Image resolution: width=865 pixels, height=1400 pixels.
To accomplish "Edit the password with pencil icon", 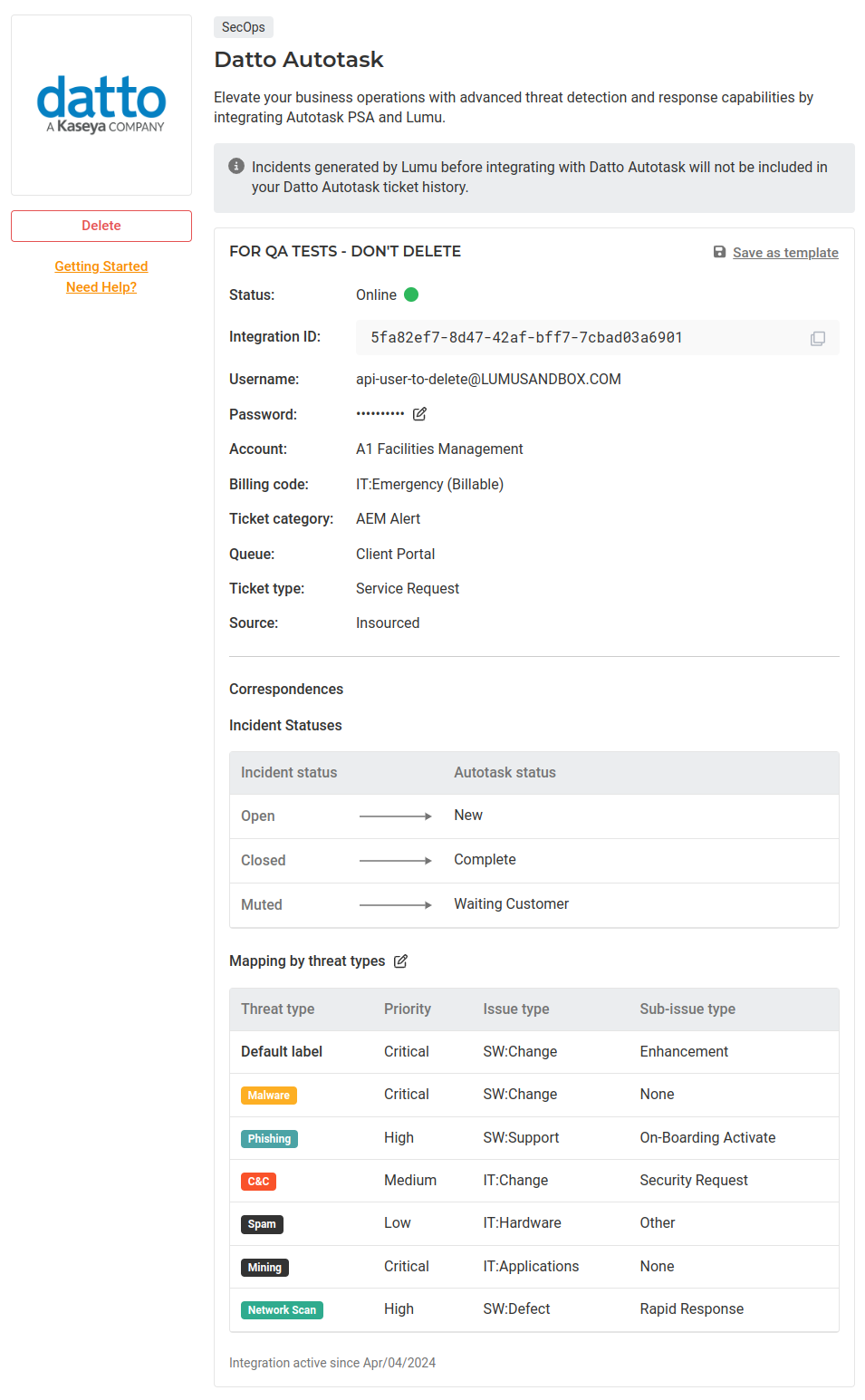I will 419,414.
